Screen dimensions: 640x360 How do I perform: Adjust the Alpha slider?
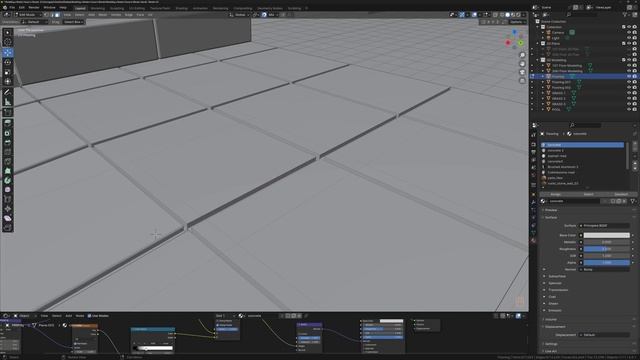point(607,263)
